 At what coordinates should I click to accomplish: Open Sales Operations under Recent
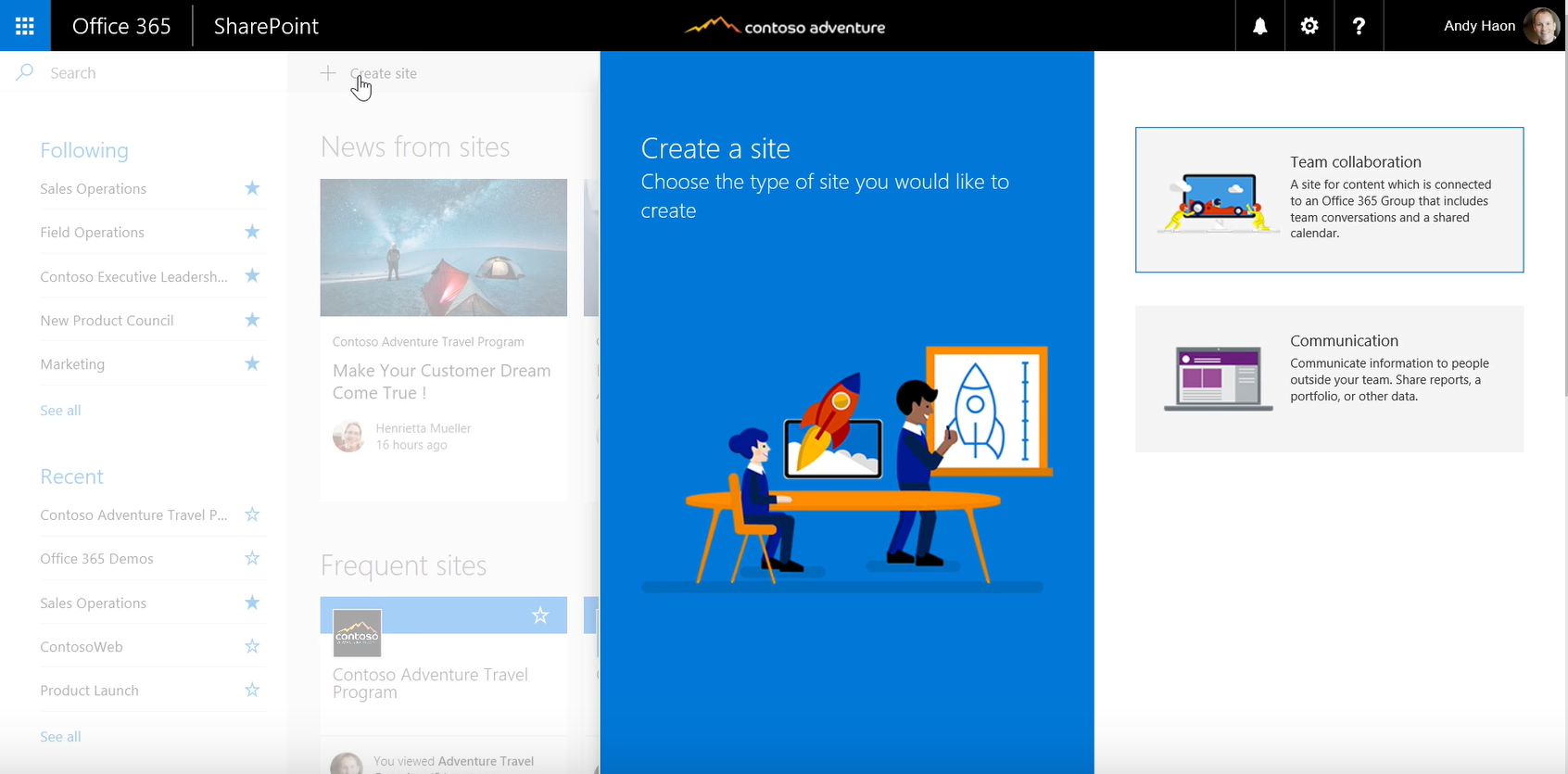coord(93,603)
